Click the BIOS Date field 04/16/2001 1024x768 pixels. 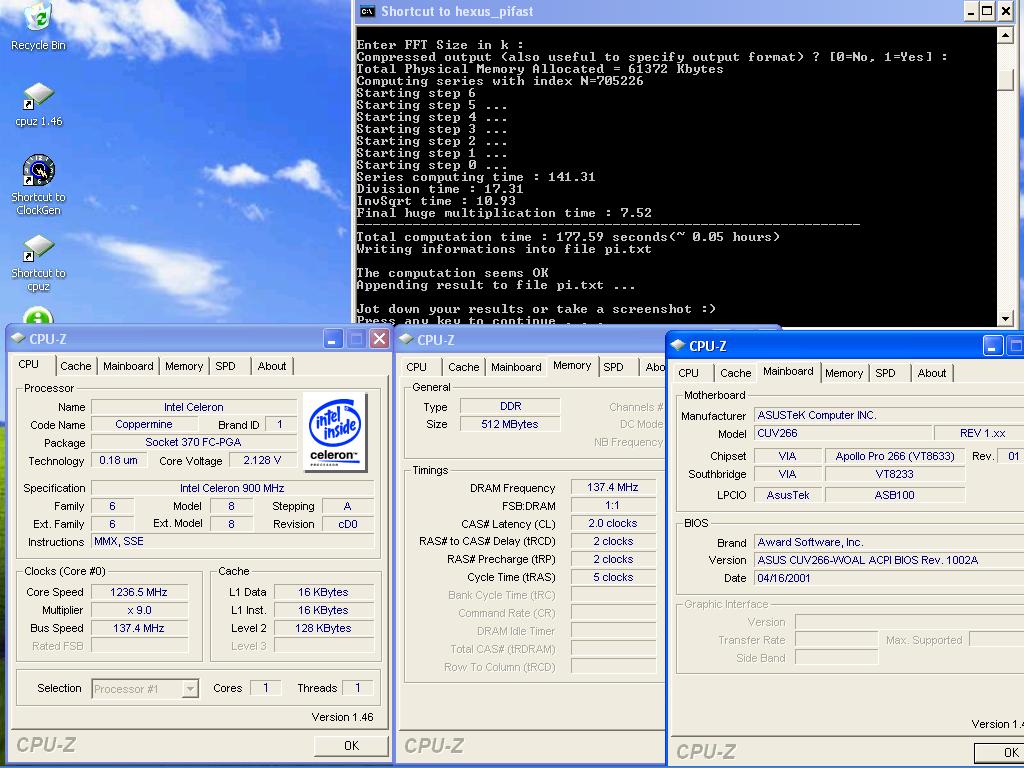[889, 578]
